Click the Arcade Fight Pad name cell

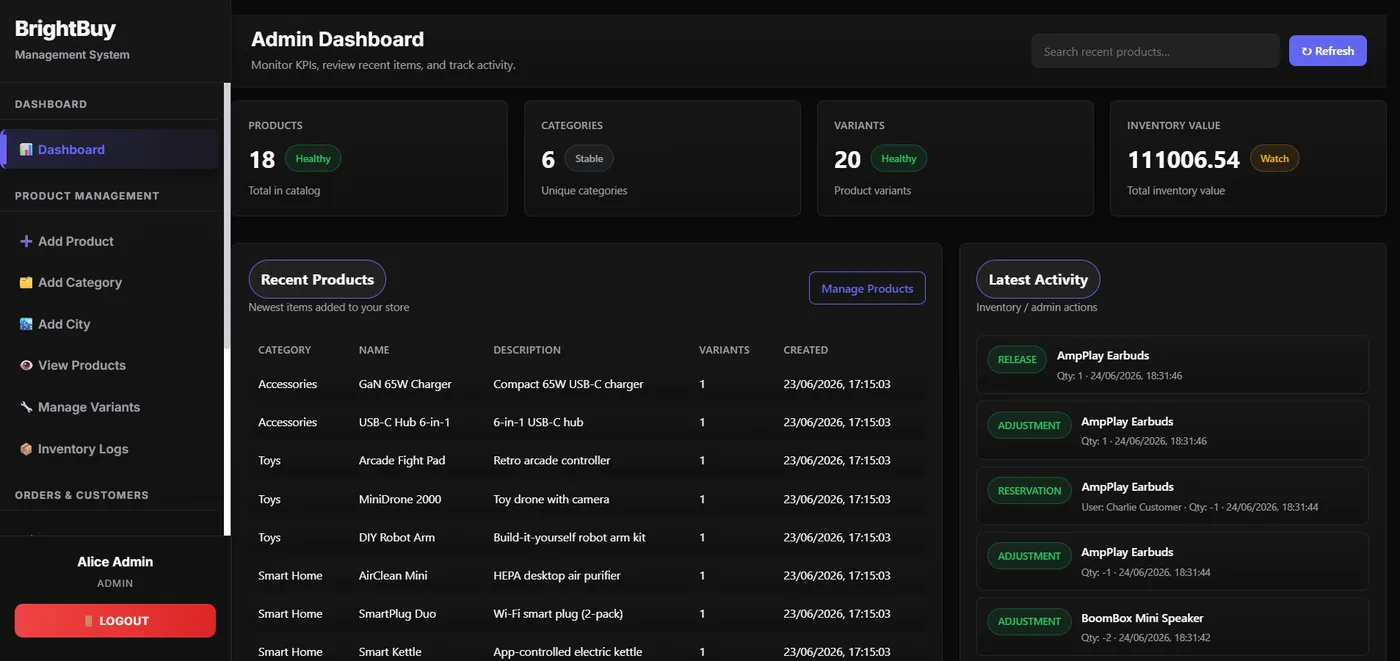pyautogui.click(x=402, y=461)
